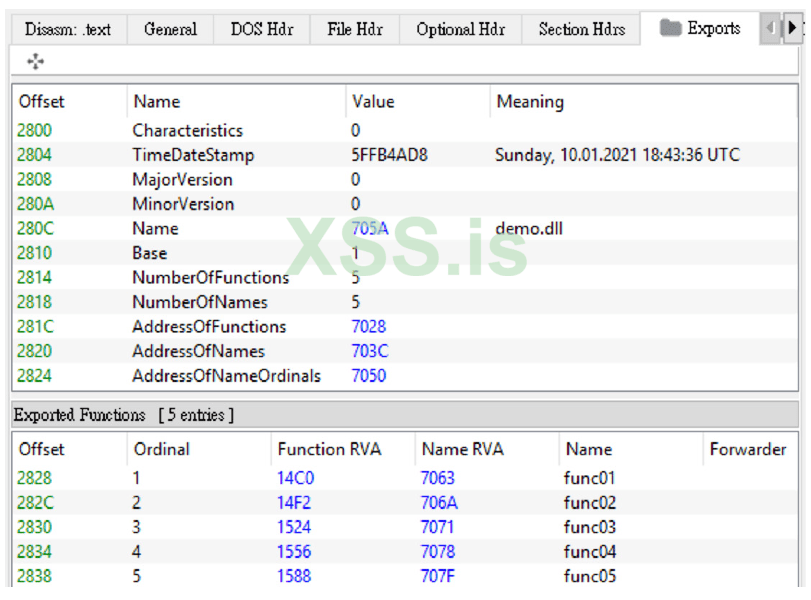This screenshot has width=811, height=600.
Task: Follow AddressOfNameOrdinals value 7050
Action: (x=369, y=376)
